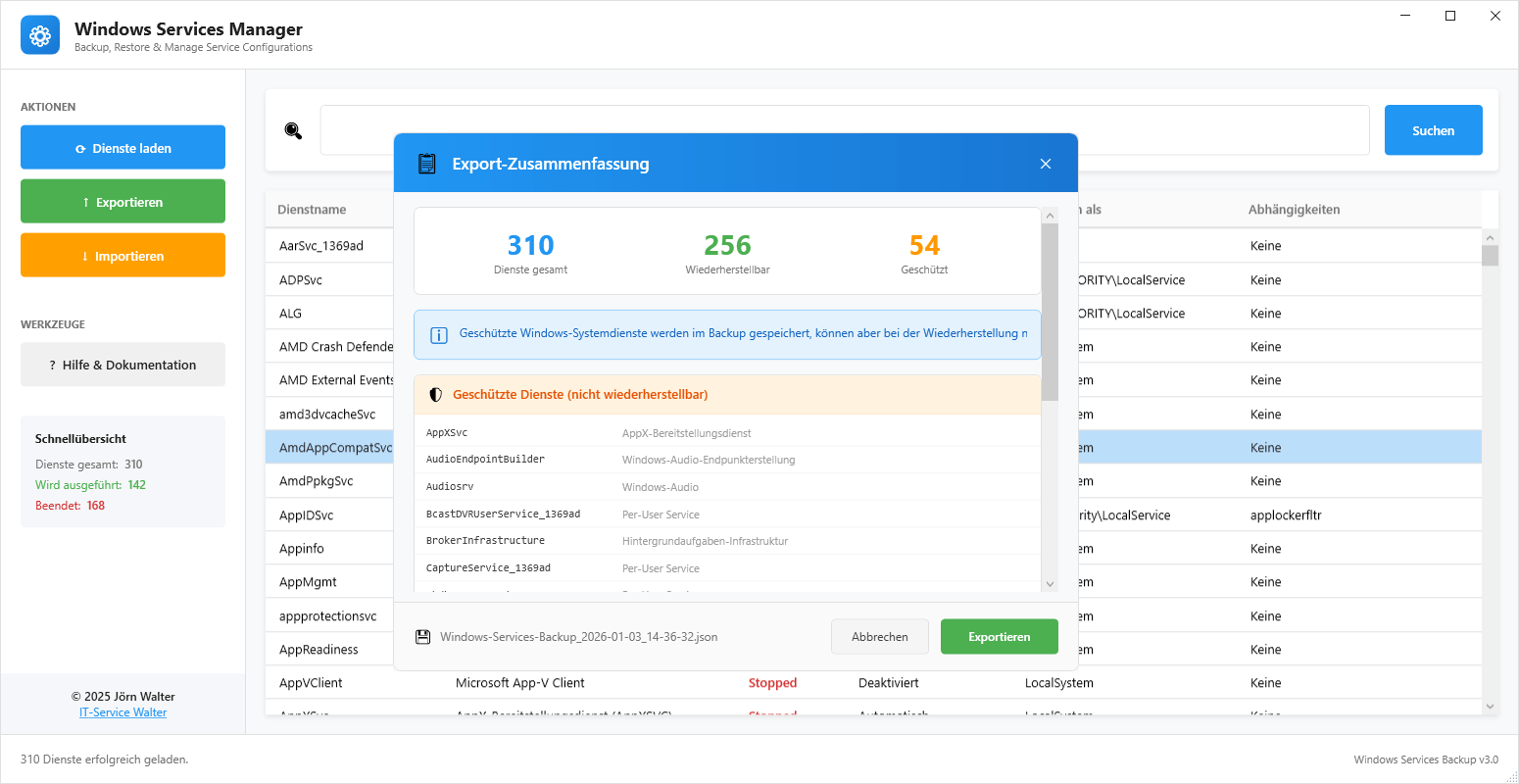The image size is (1519, 784).
Task: Click the floppy disk icon beside backup filename
Action: tap(423, 637)
